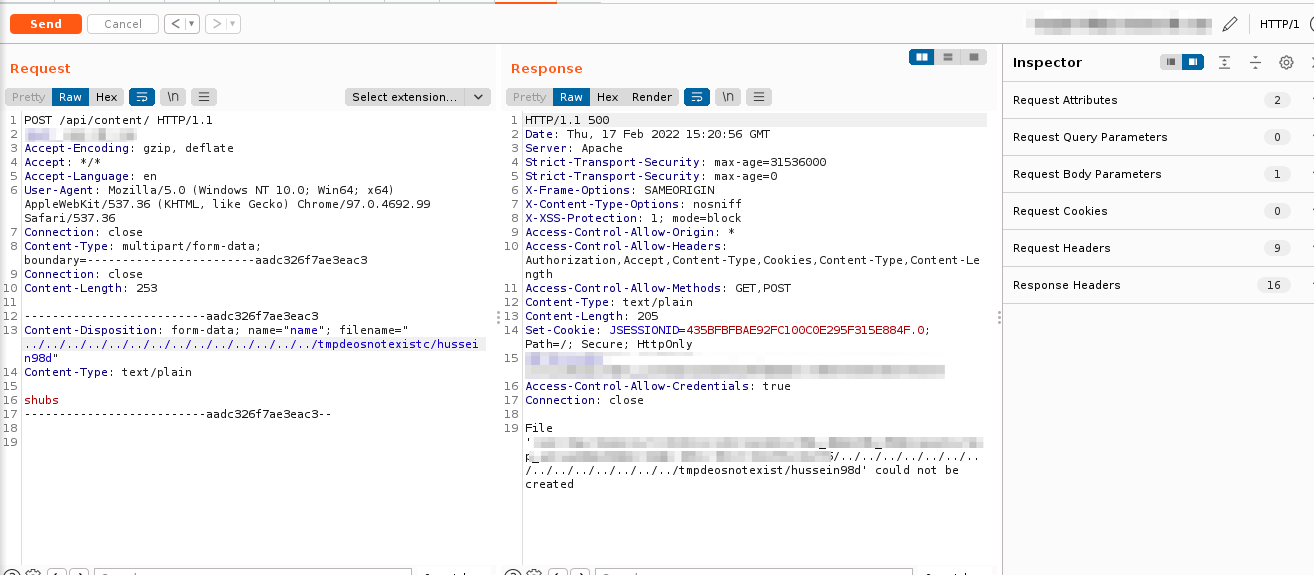
Task: Open Request editor hamburger menu
Action: pos(204,97)
